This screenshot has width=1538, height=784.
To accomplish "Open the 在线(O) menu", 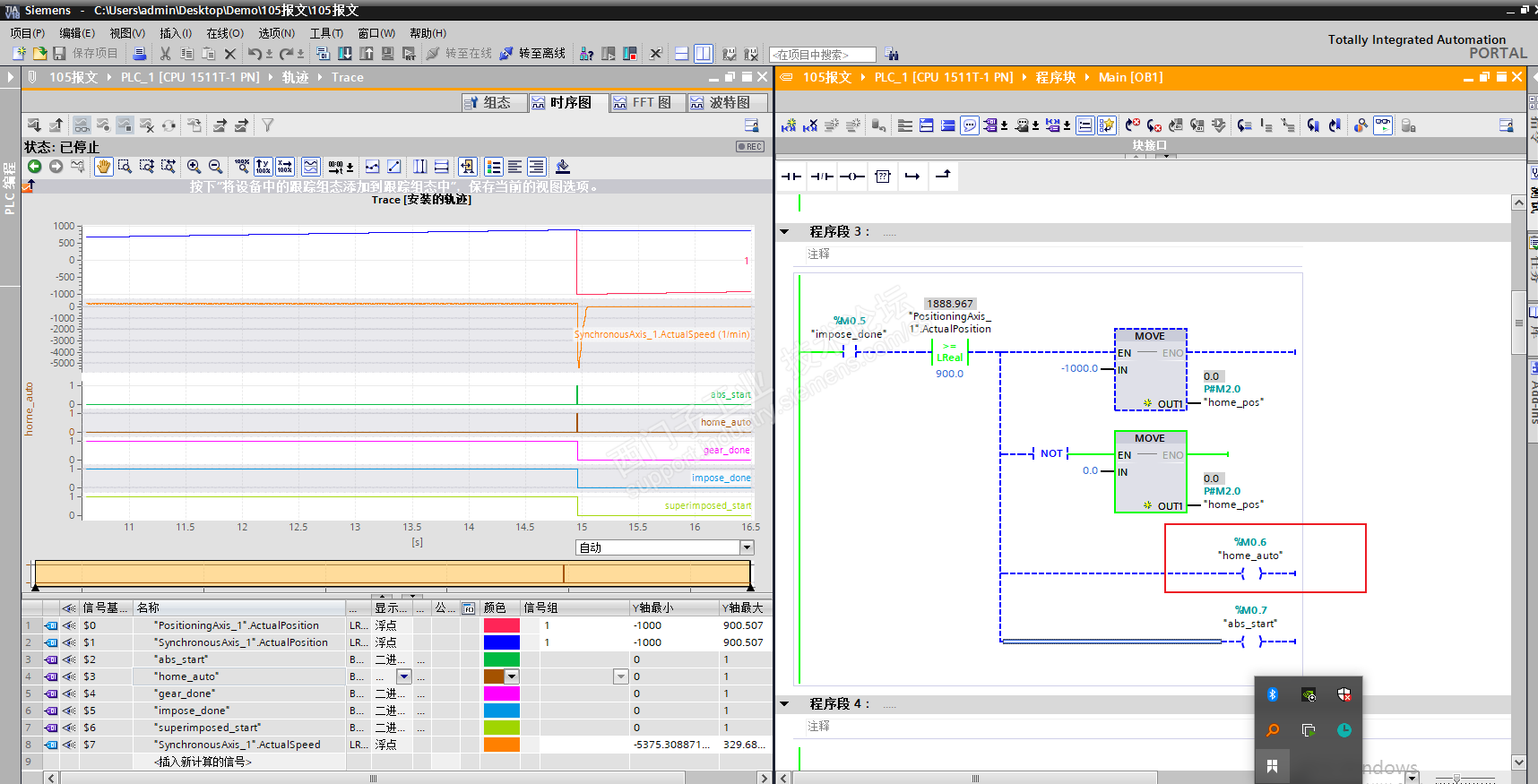I will click(225, 33).
